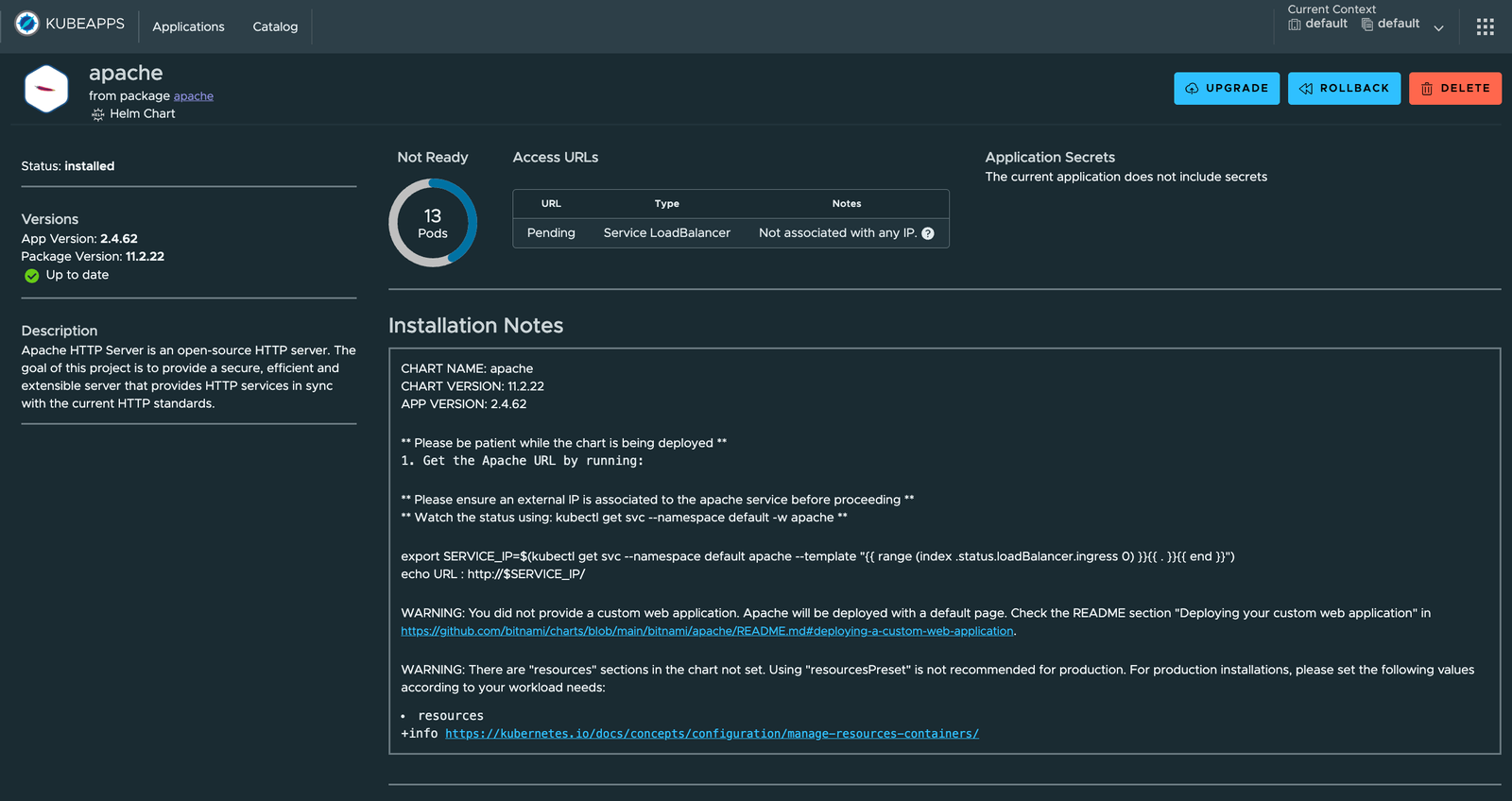The image size is (1512, 801).
Task: Open the app grid menu icon
Action: tap(1486, 26)
